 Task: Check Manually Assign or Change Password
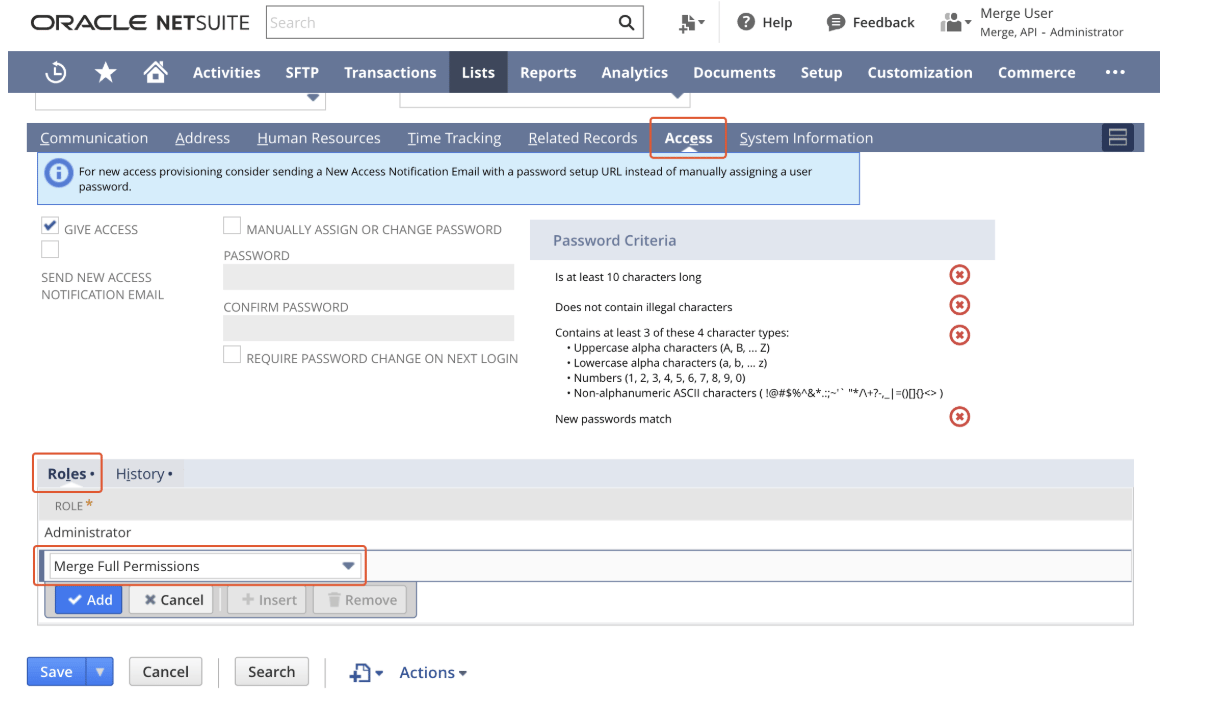pyautogui.click(x=232, y=226)
